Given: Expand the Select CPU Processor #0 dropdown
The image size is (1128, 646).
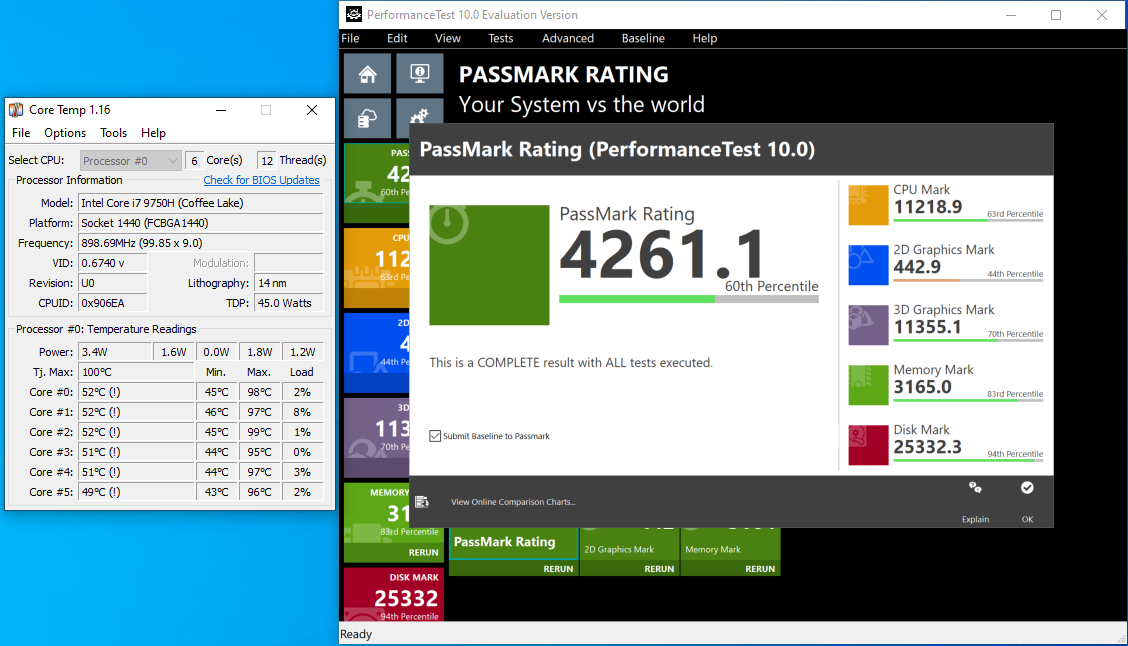Looking at the screenshot, I should (129, 160).
